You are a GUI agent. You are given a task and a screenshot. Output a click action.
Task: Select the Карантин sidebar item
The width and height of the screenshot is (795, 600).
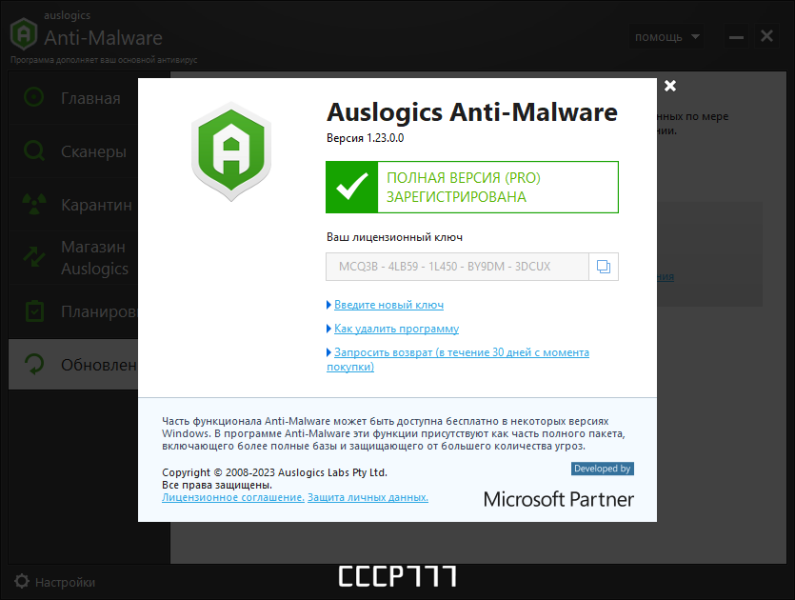point(73,204)
